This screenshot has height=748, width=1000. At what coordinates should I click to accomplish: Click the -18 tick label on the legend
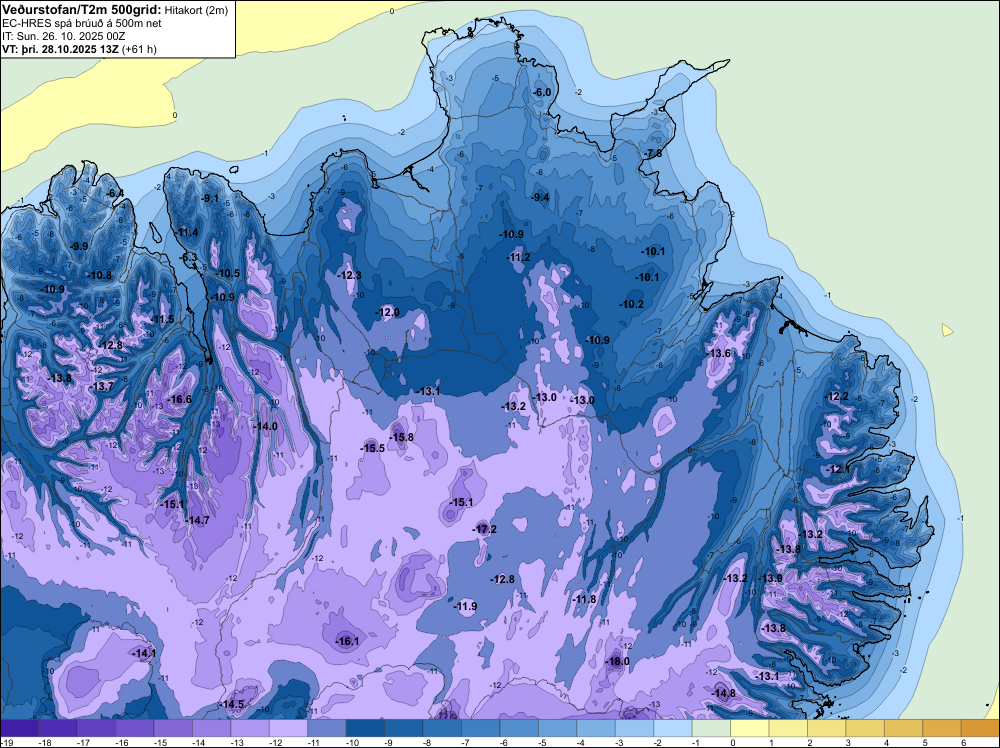45,742
